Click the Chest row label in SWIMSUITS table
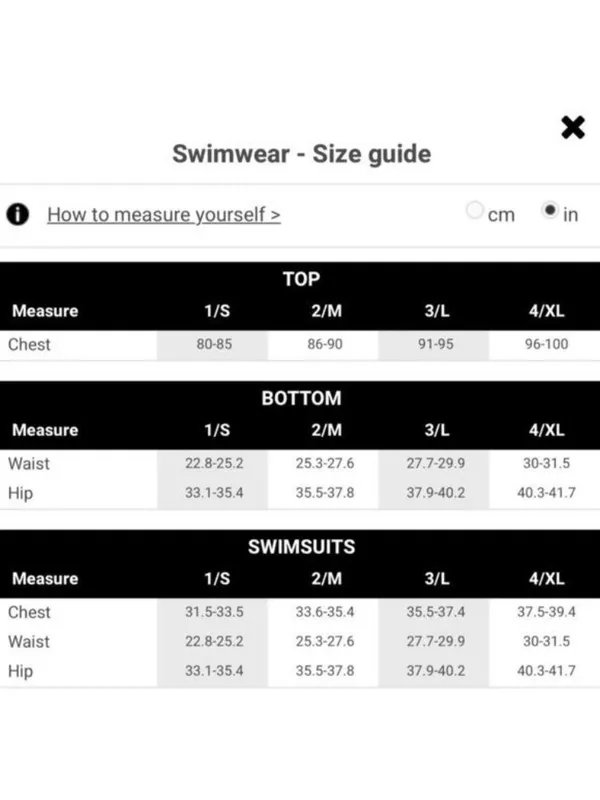The image size is (600, 800). (x=29, y=612)
